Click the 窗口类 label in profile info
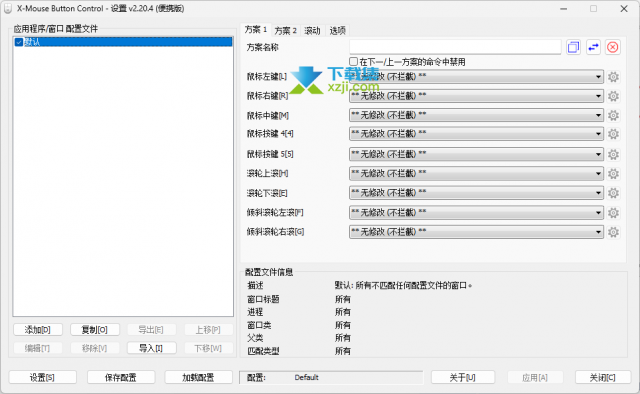The height and width of the screenshot is (394, 640). point(259,325)
